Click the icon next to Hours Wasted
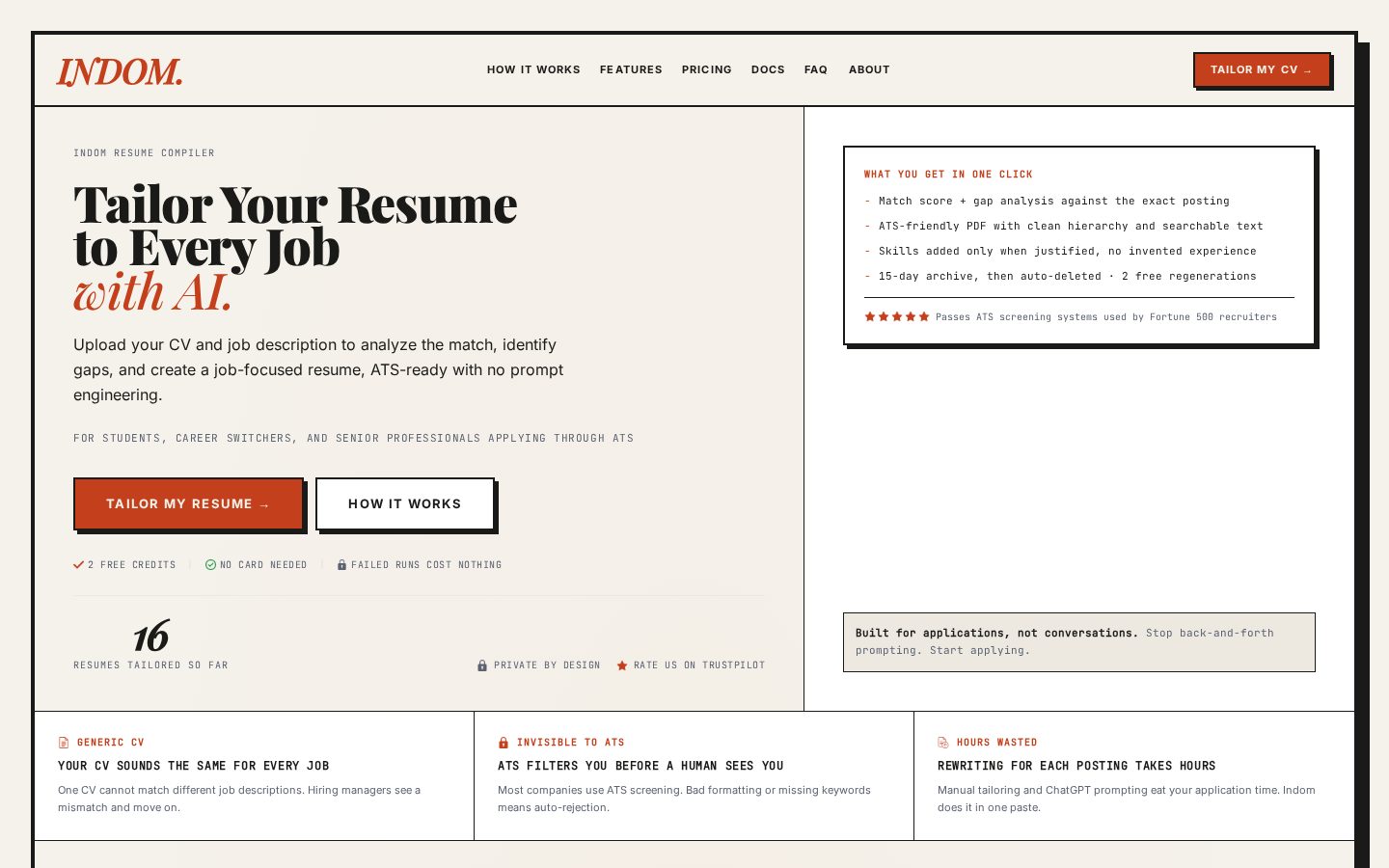The width and height of the screenshot is (1389, 868). click(943, 743)
